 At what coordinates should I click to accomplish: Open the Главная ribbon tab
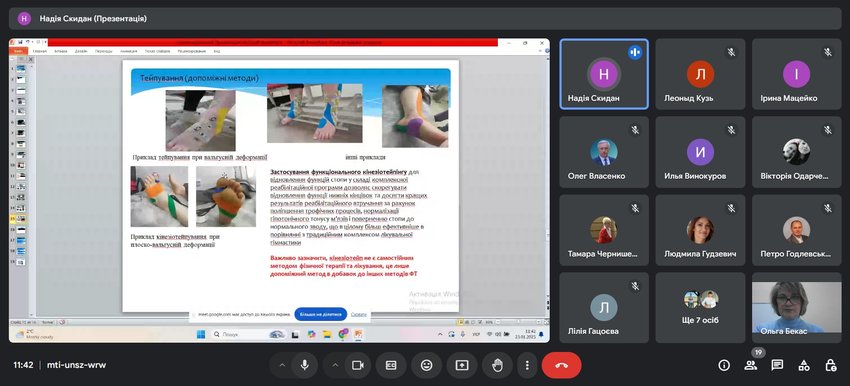(x=39, y=51)
